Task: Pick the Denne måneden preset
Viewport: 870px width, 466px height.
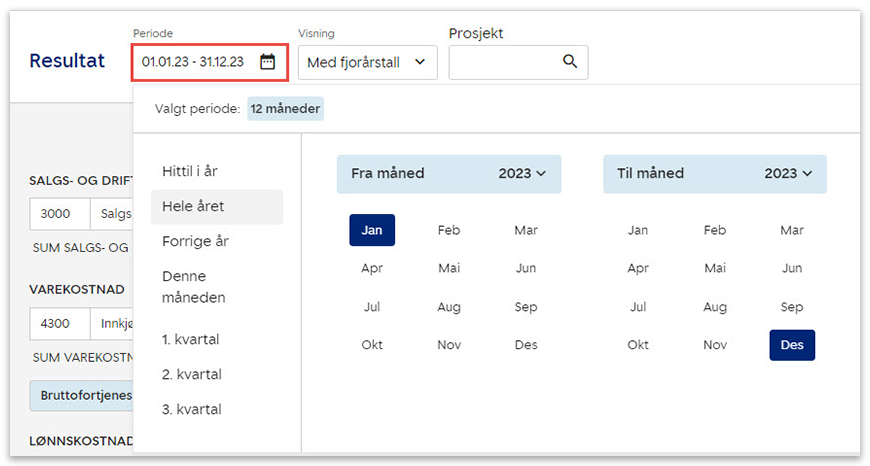Action: [x=194, y=287]
